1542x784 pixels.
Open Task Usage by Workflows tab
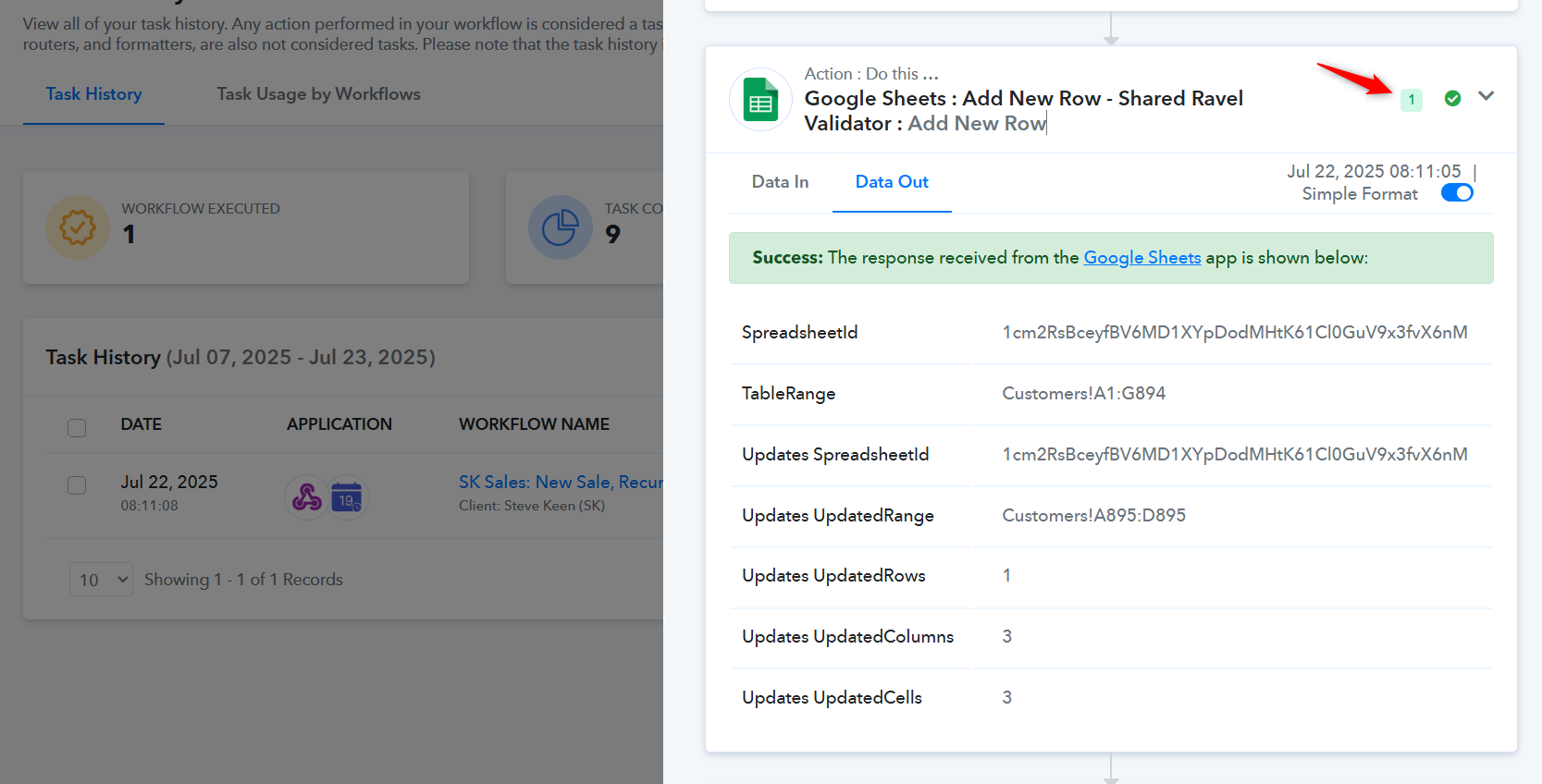click(318, 94)
